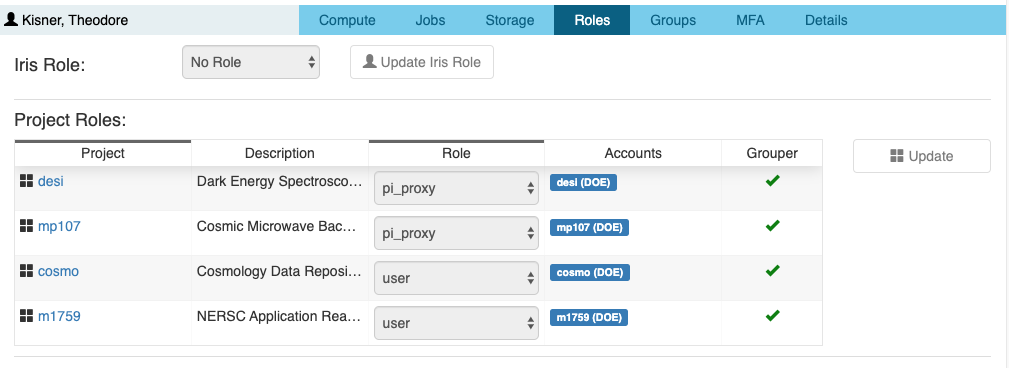Select the Roles tab

pos(592,20)
